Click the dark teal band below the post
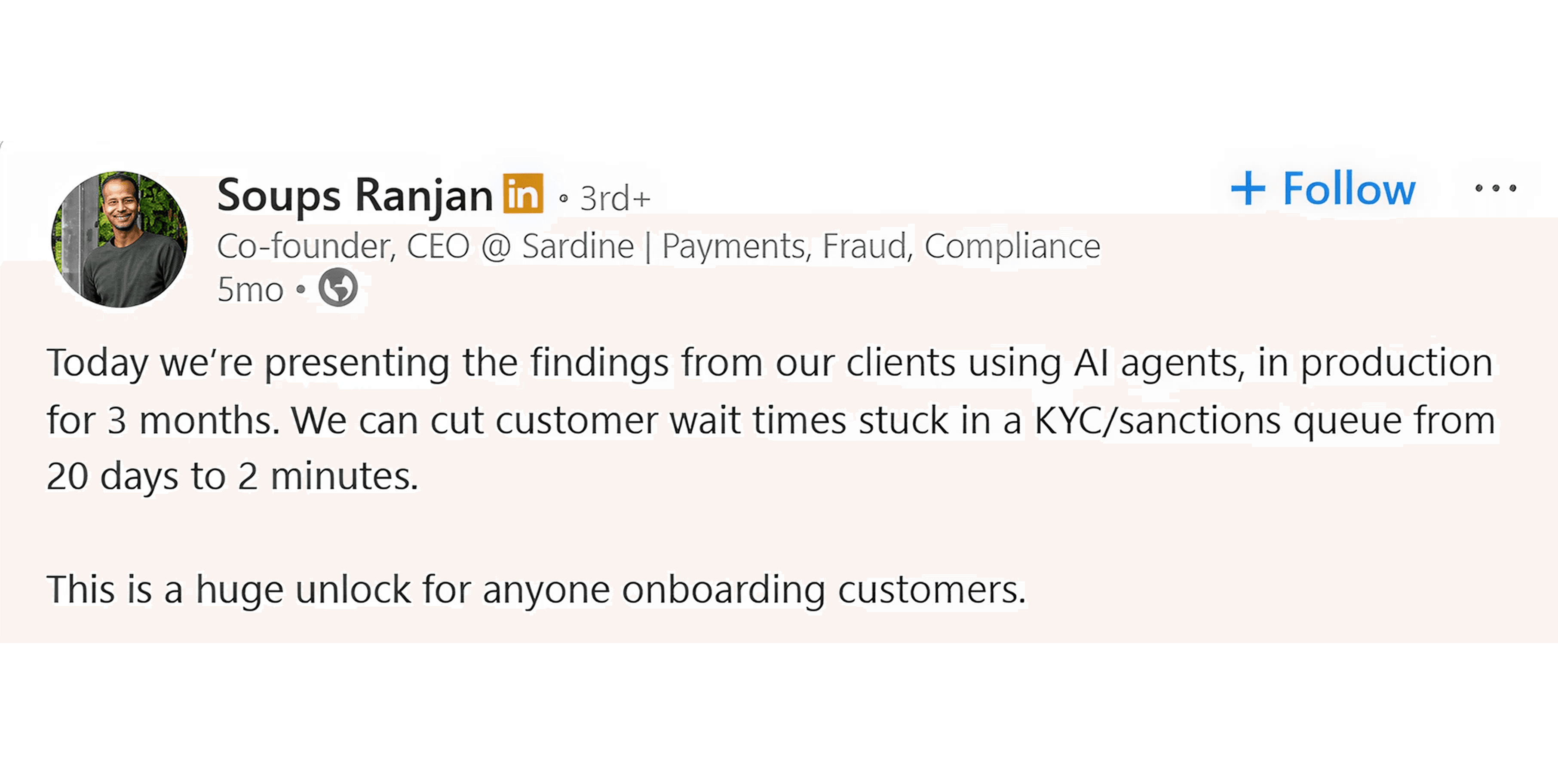 click(779, 713)
